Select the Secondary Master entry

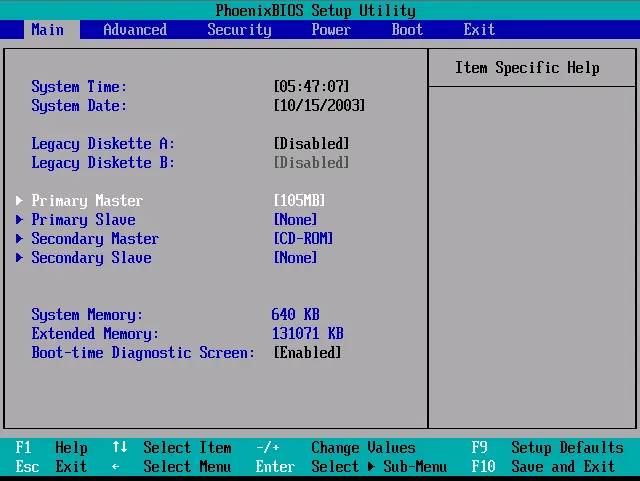pyautogui.click(x=95, y=239)
